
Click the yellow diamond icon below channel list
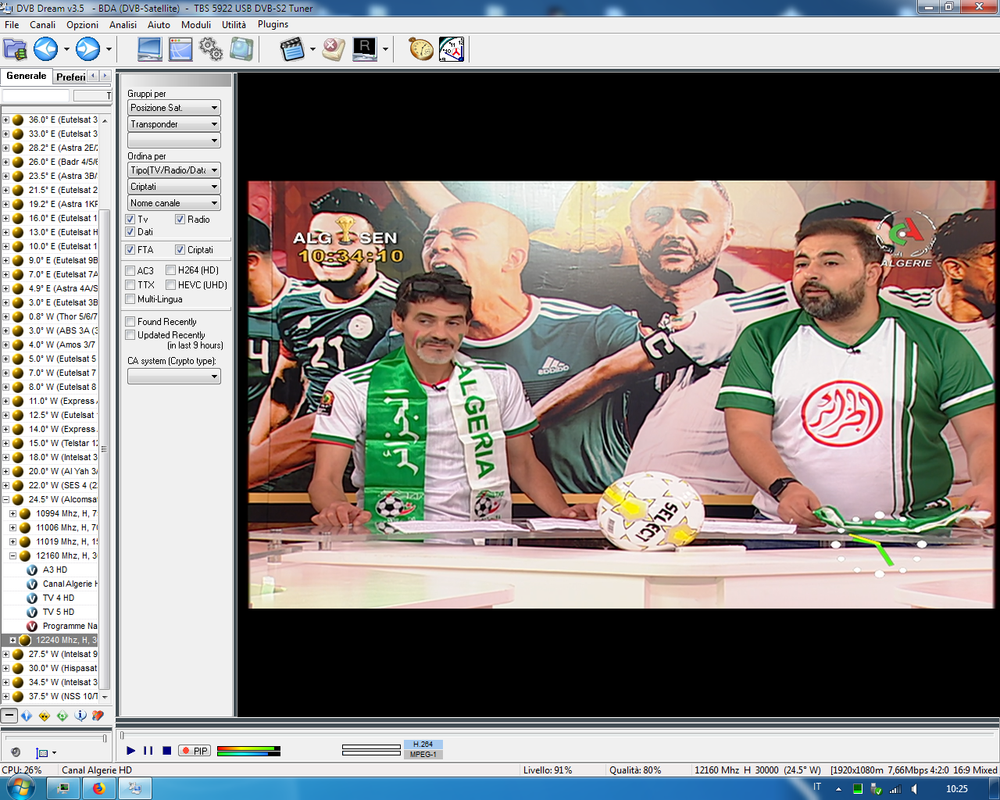point(44,716)
